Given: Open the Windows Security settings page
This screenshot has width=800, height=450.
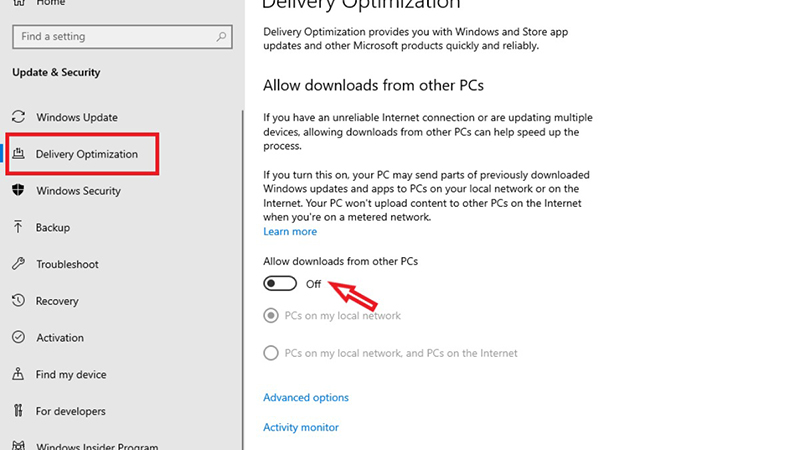Looking at the screenshot, I should pos(78,191).
